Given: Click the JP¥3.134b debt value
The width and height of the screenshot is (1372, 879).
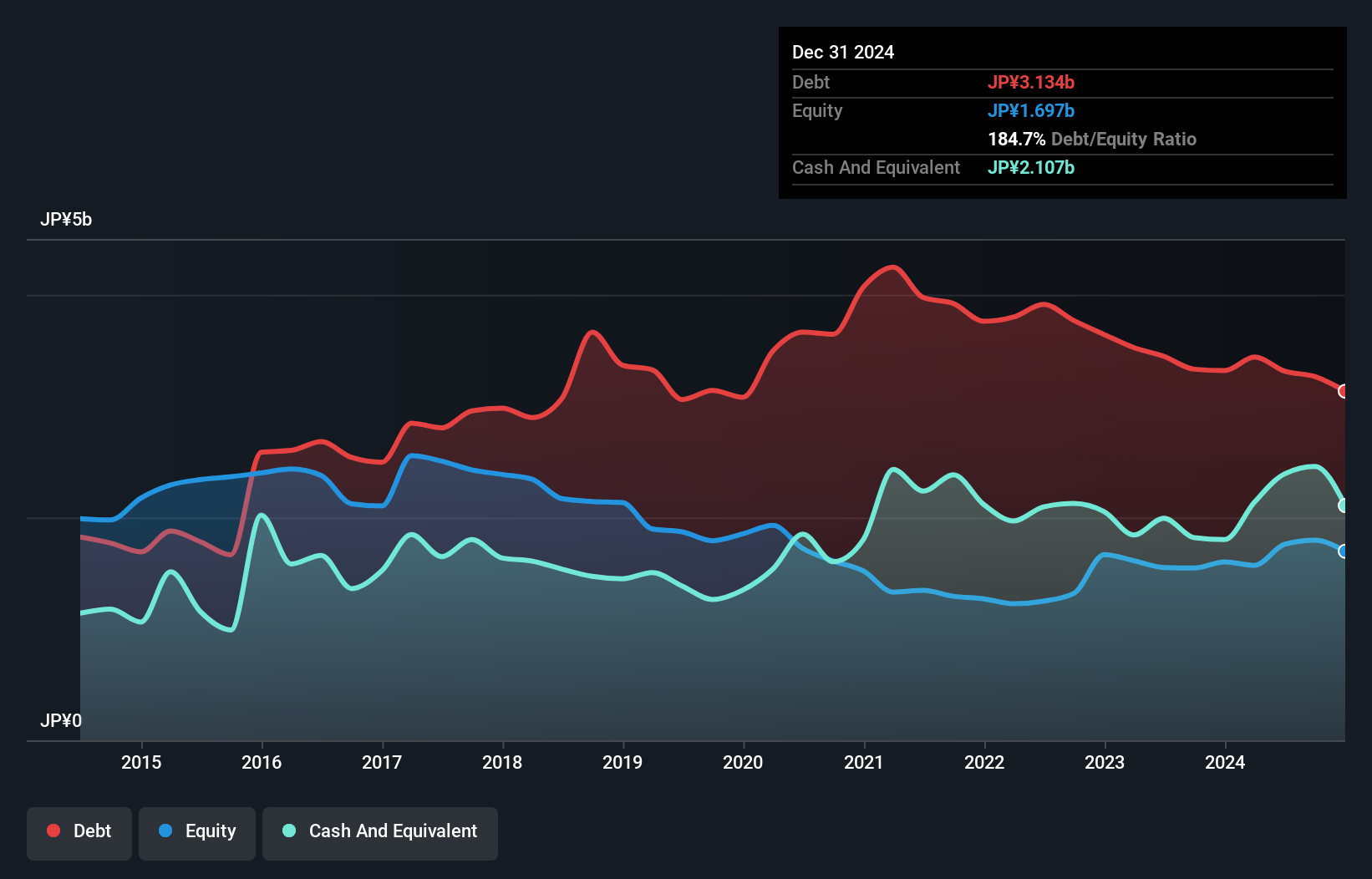Looking at the screenshot, I should tap(1031, 82).
